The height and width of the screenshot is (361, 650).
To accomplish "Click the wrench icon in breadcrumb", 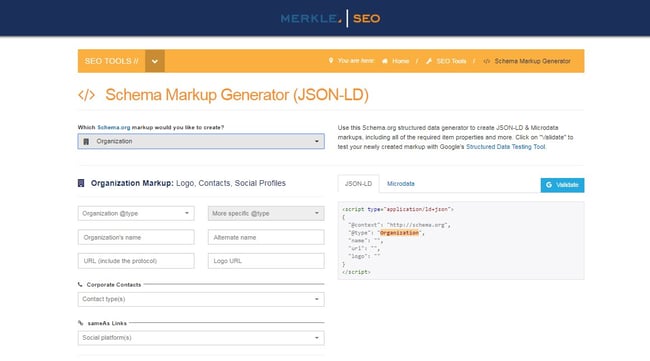I will coord(429,61).
